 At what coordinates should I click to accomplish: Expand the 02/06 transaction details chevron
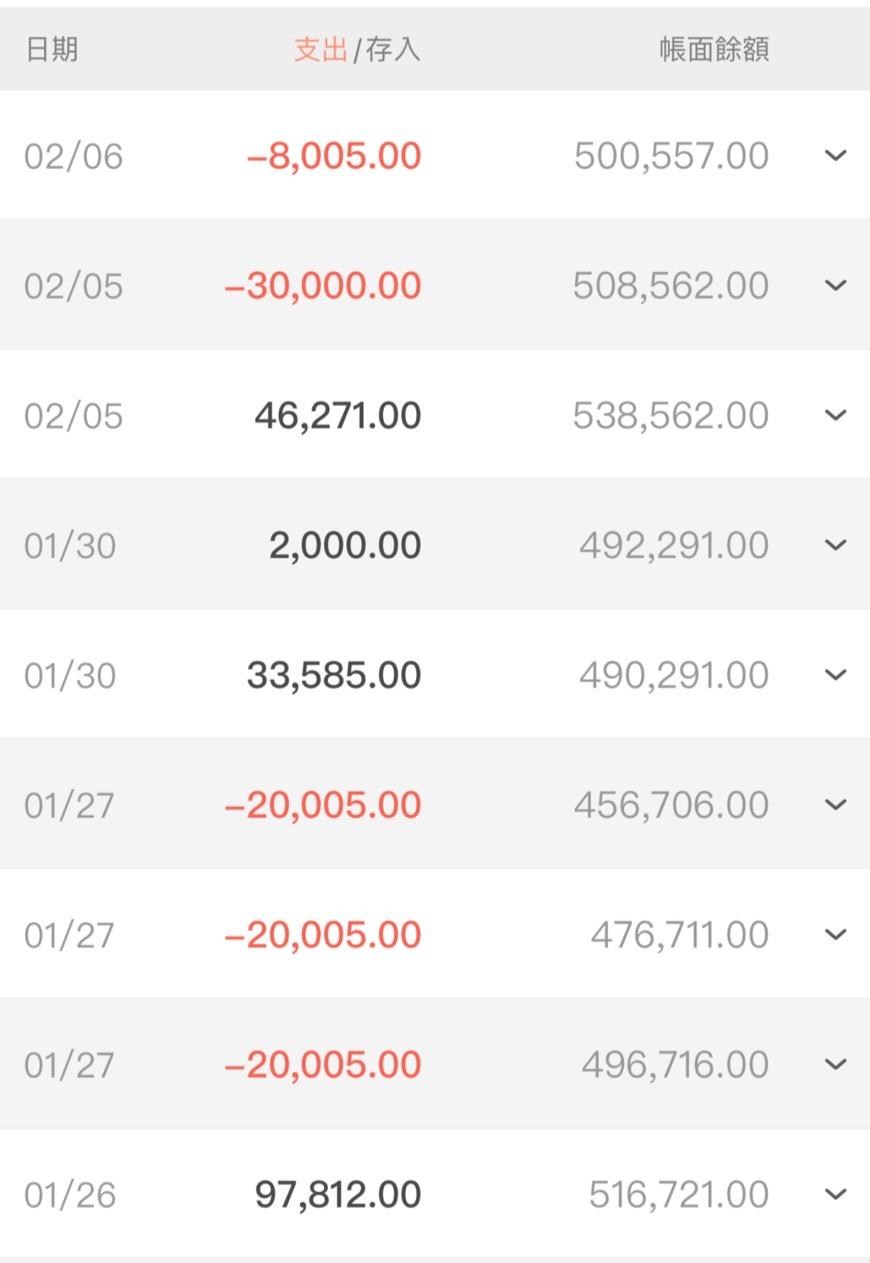[835, 155]
